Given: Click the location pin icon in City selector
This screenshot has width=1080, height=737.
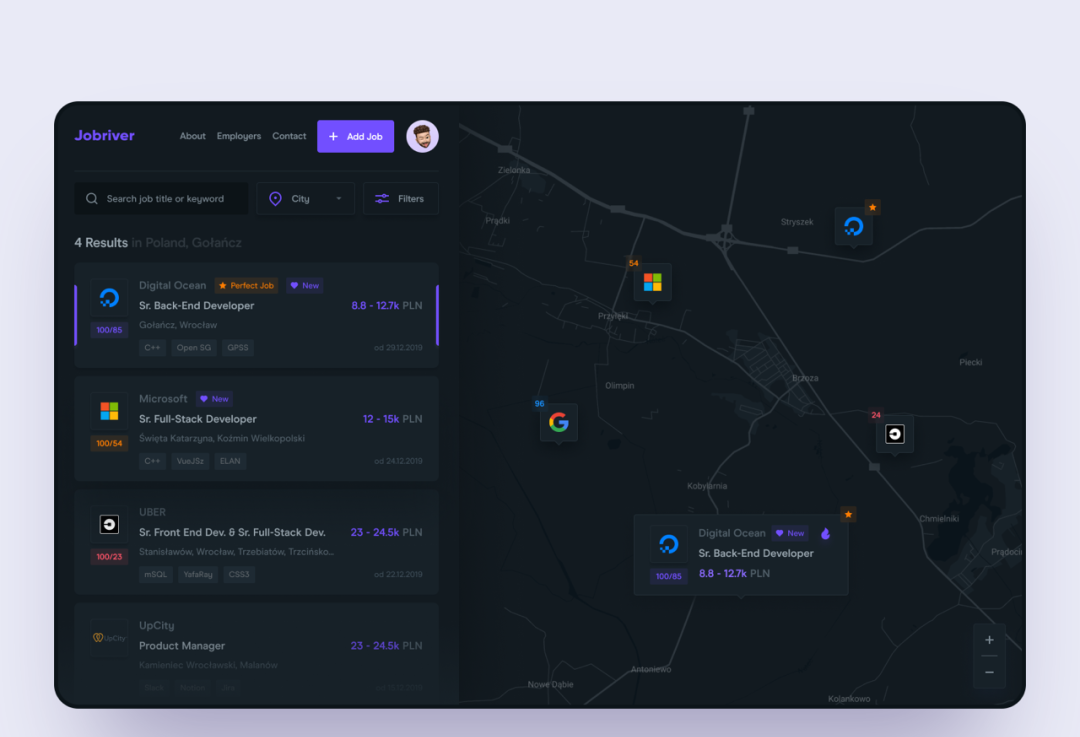Looking at the screenshot, I should pyautogui.click(x=275, y=198).
